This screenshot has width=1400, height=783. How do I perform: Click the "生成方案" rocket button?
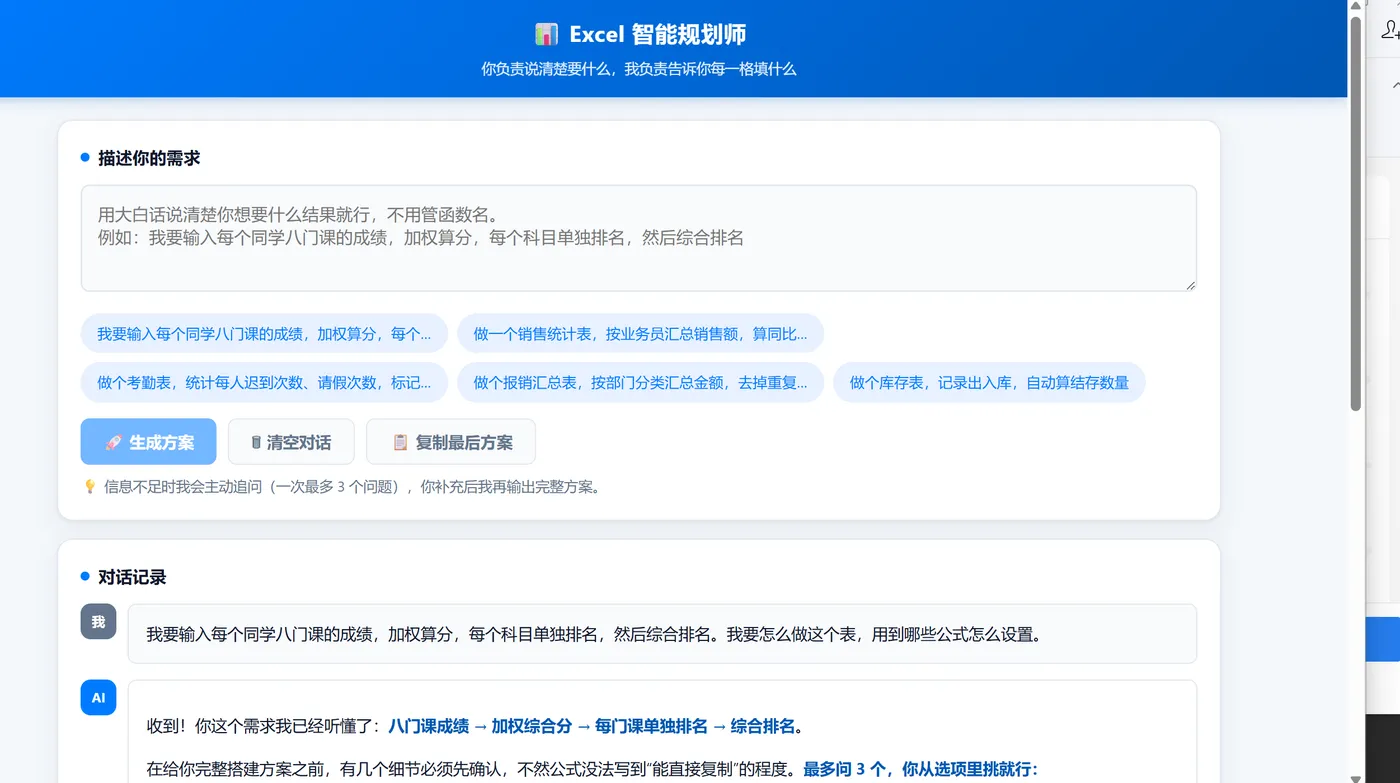pos(148,442)
